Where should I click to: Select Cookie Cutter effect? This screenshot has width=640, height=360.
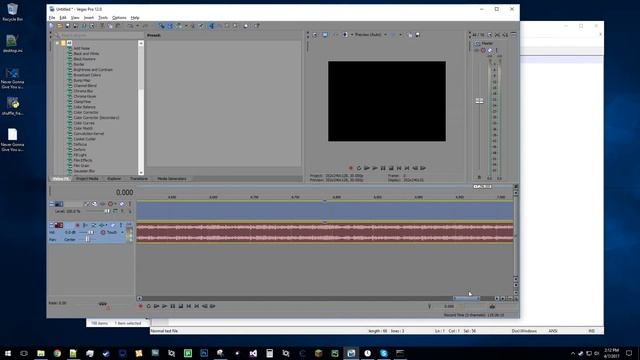84,139
